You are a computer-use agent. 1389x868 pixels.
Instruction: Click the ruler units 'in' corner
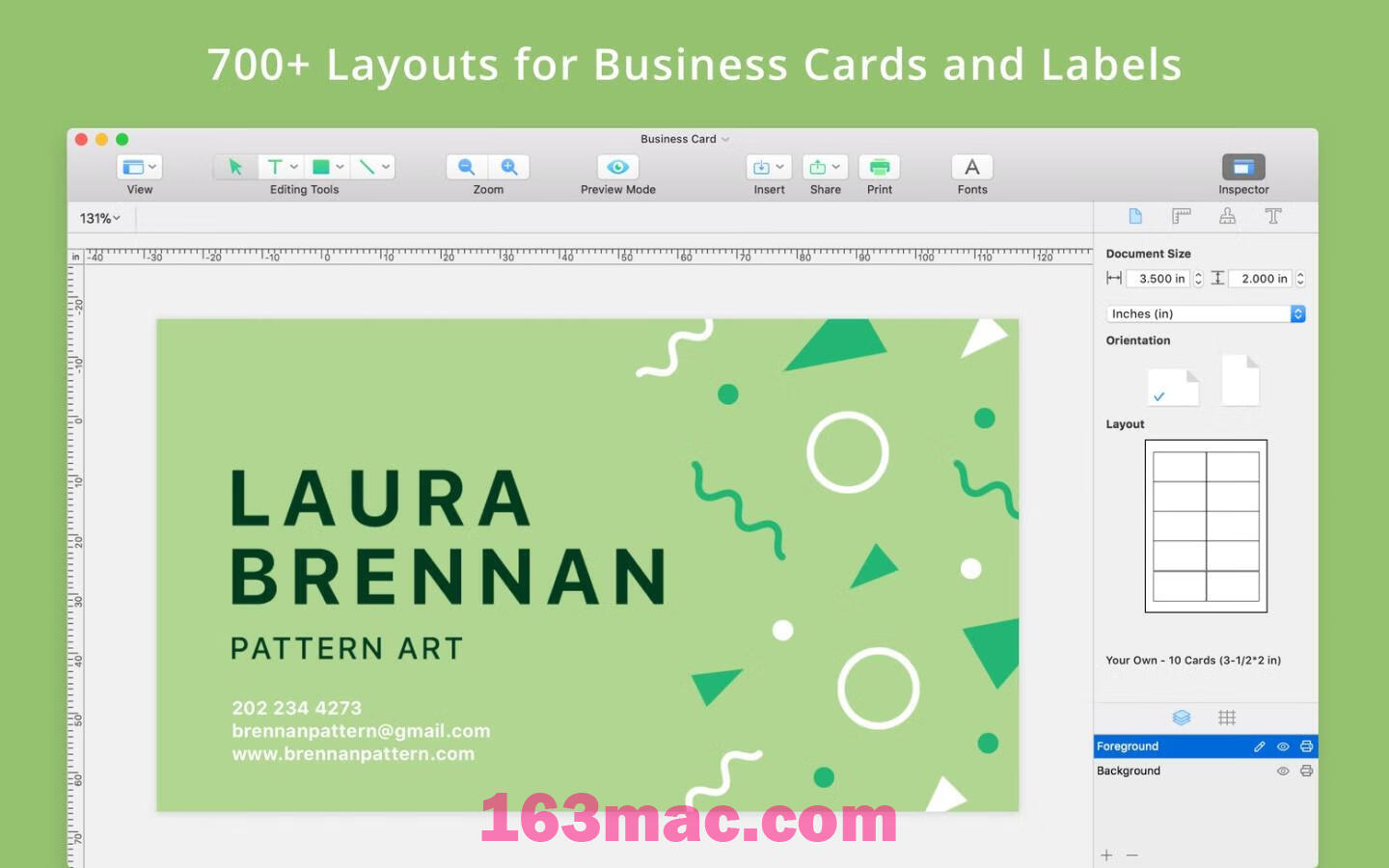click(x=75, y=257)
